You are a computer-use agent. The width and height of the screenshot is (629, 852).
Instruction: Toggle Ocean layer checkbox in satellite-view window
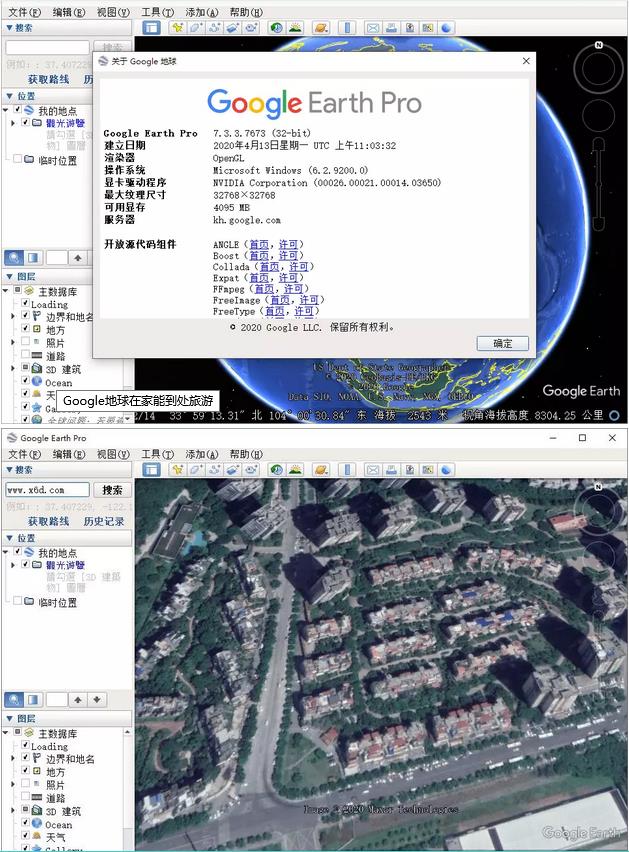[x=26, y=822]
